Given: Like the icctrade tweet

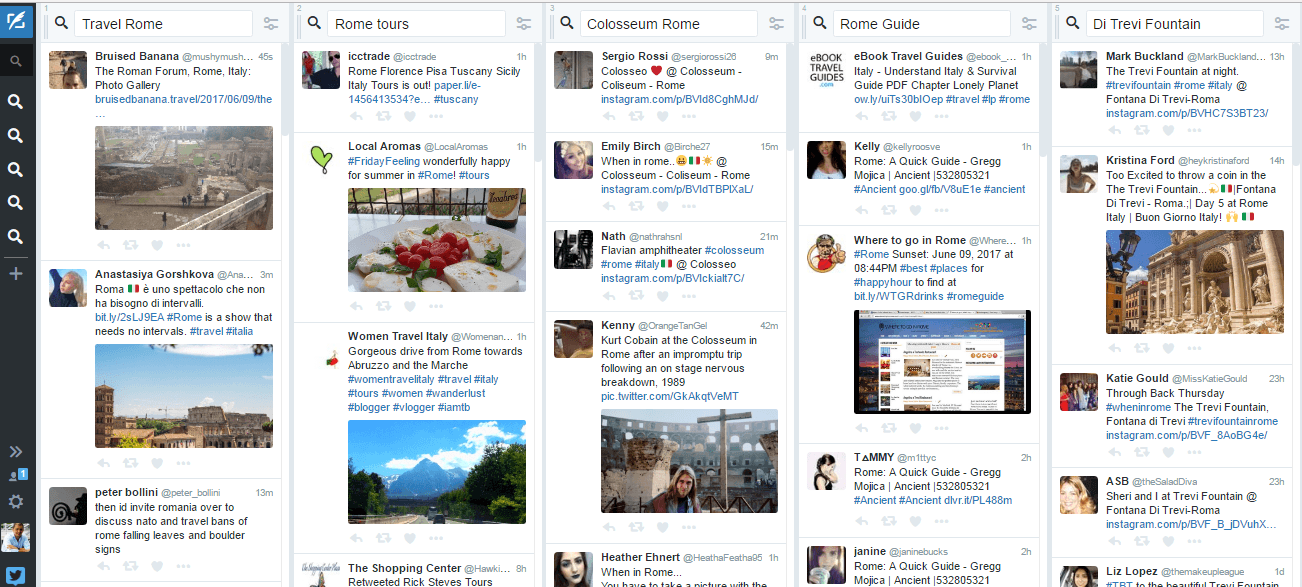Looking at the screenshot, I should coord(410,117).
